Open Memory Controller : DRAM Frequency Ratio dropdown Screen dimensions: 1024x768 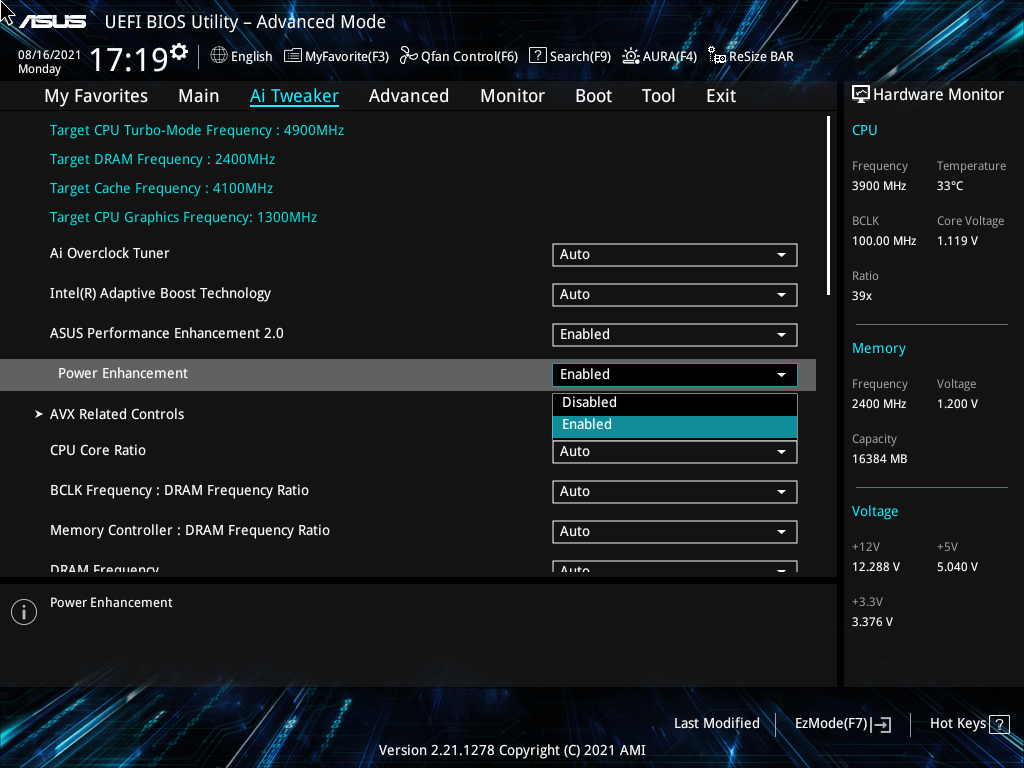(x=675, y=532)
